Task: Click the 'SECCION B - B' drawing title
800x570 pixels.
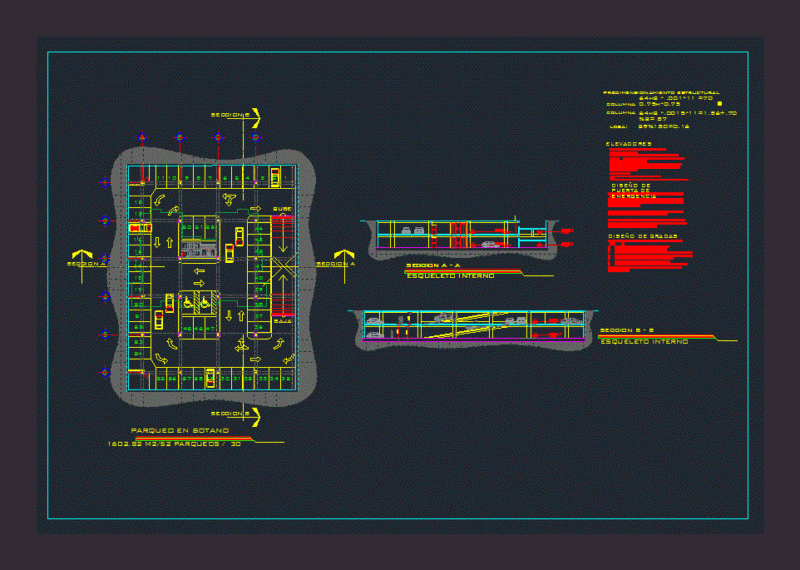Action: pos(627,331)
